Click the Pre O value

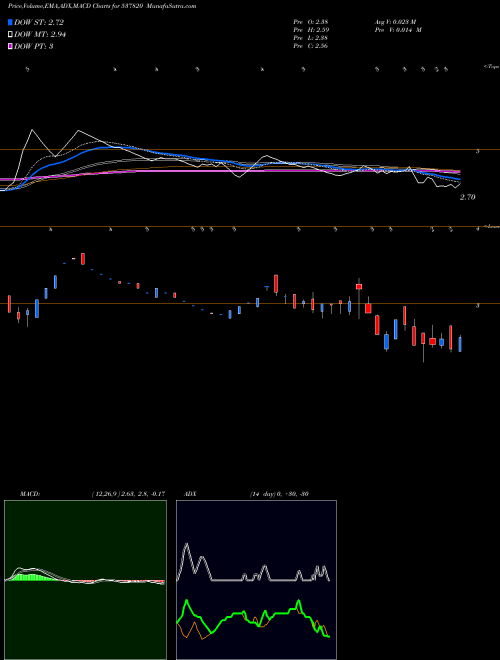pyautogui.click(x=311, y=22)
